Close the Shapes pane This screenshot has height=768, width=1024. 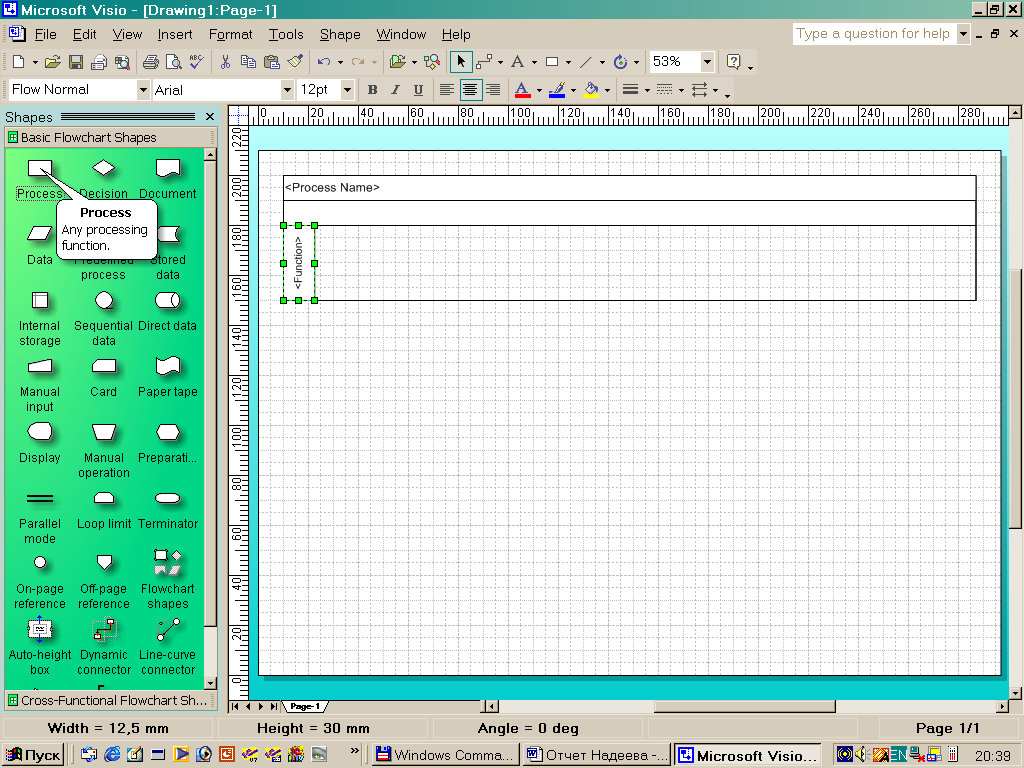[210, 116]
